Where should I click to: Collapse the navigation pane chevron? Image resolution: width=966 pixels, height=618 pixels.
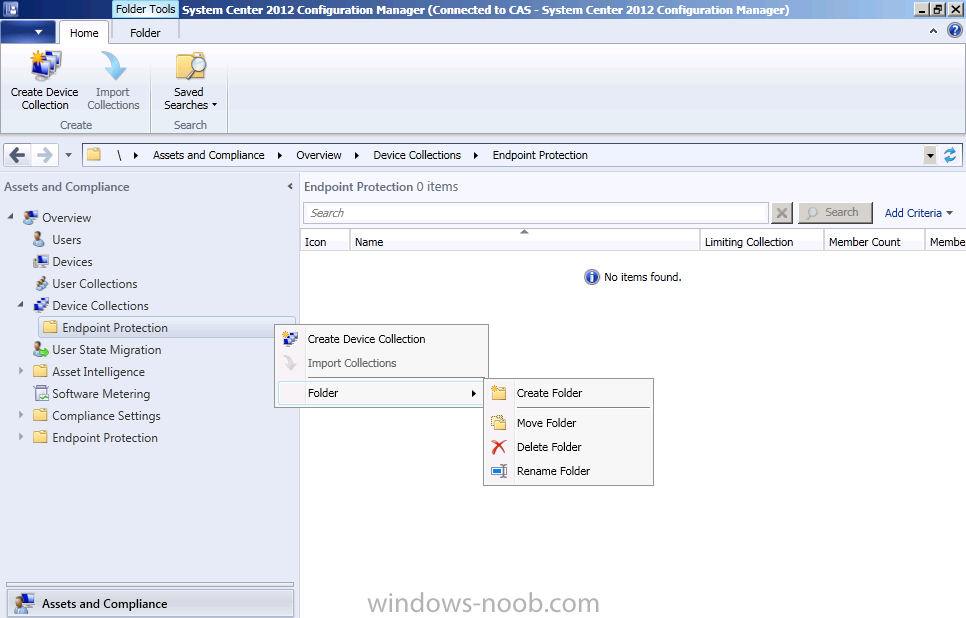[290, 186]
